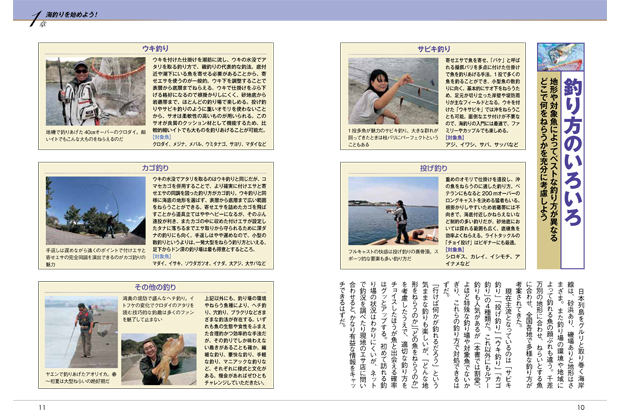This screenshot has width=620, height=420.
Task: Click the large vertical title 釣り方のいろいろ
Action: tap(573, 151)
